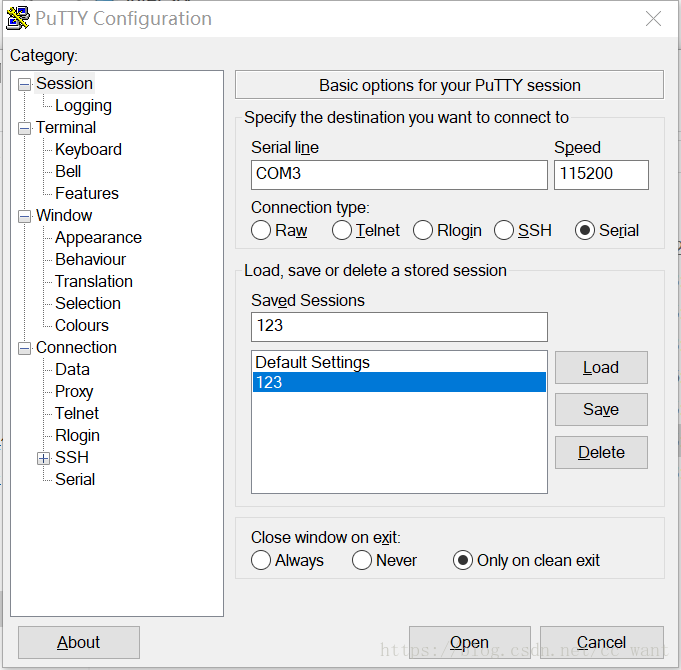Open the Terminal category
Image resolution: width=681 pixels, height=670 pixels.
tap(66, 128)
